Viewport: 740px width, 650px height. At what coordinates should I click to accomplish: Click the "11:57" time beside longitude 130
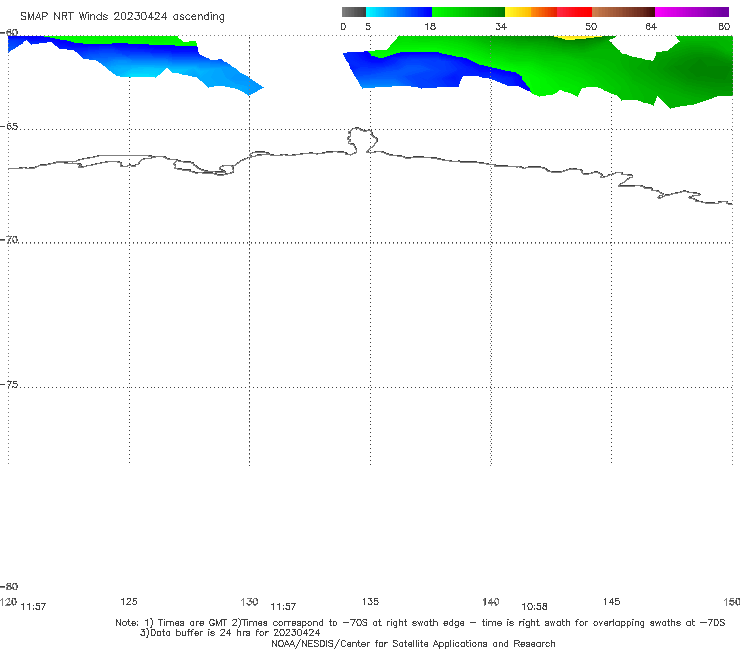click(x=283, y=607)
